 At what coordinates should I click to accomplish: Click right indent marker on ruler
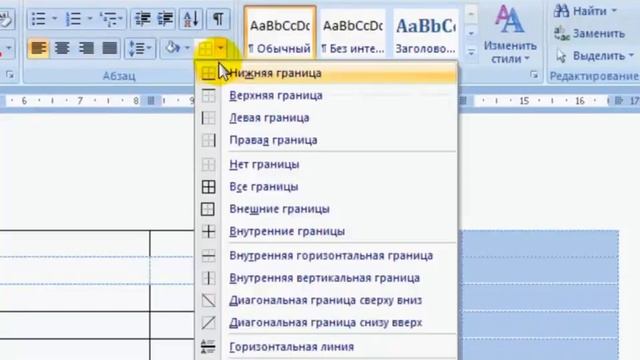coord(619,100)
